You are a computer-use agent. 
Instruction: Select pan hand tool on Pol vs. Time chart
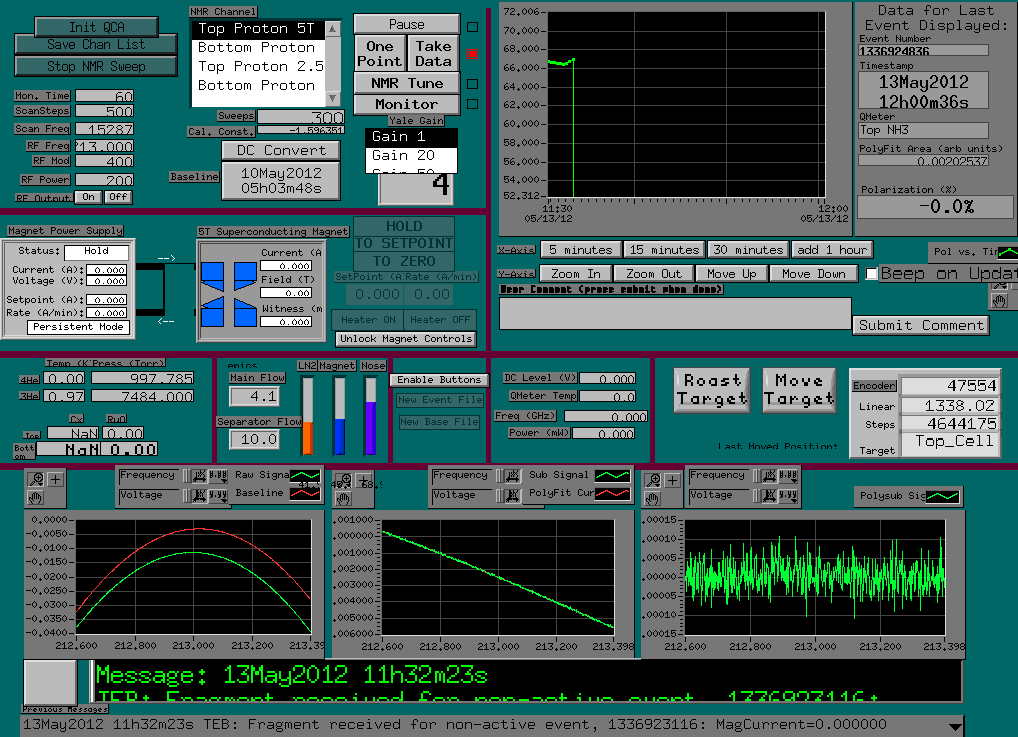pyautogui.click(x=1000, y=301)
